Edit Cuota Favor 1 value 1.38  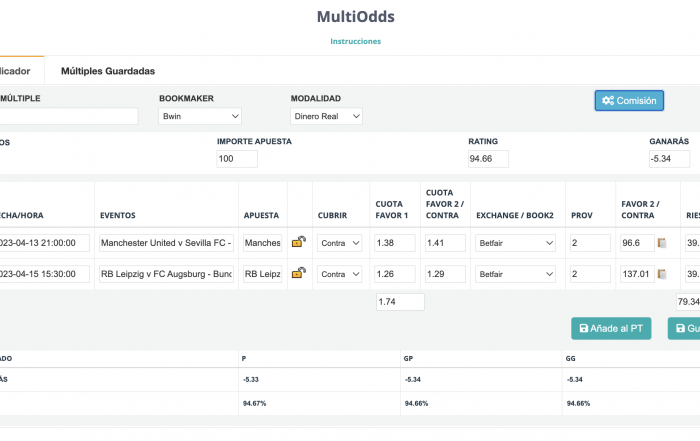point(395,243)
